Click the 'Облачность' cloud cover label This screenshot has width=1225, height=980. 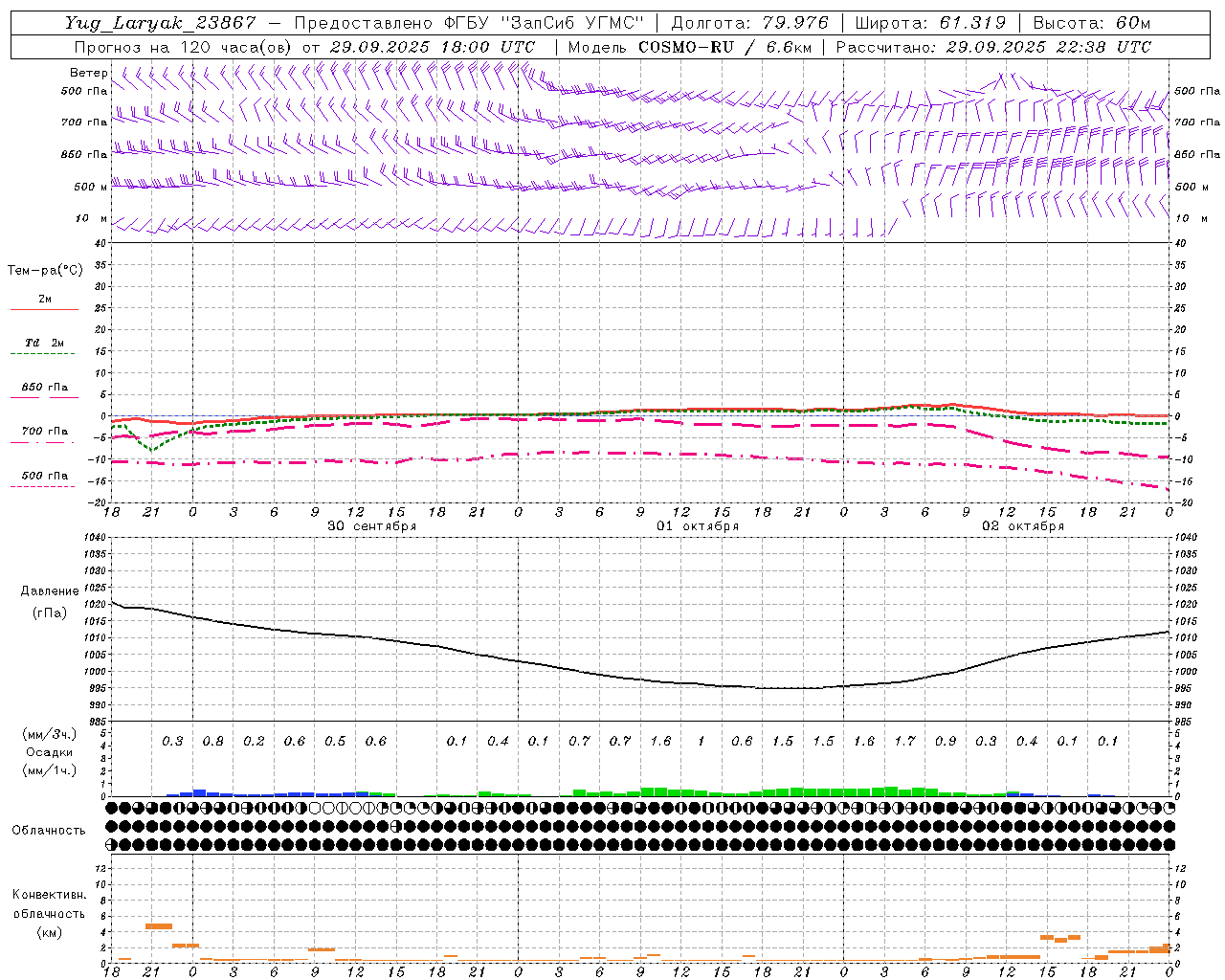click(49, 830)
